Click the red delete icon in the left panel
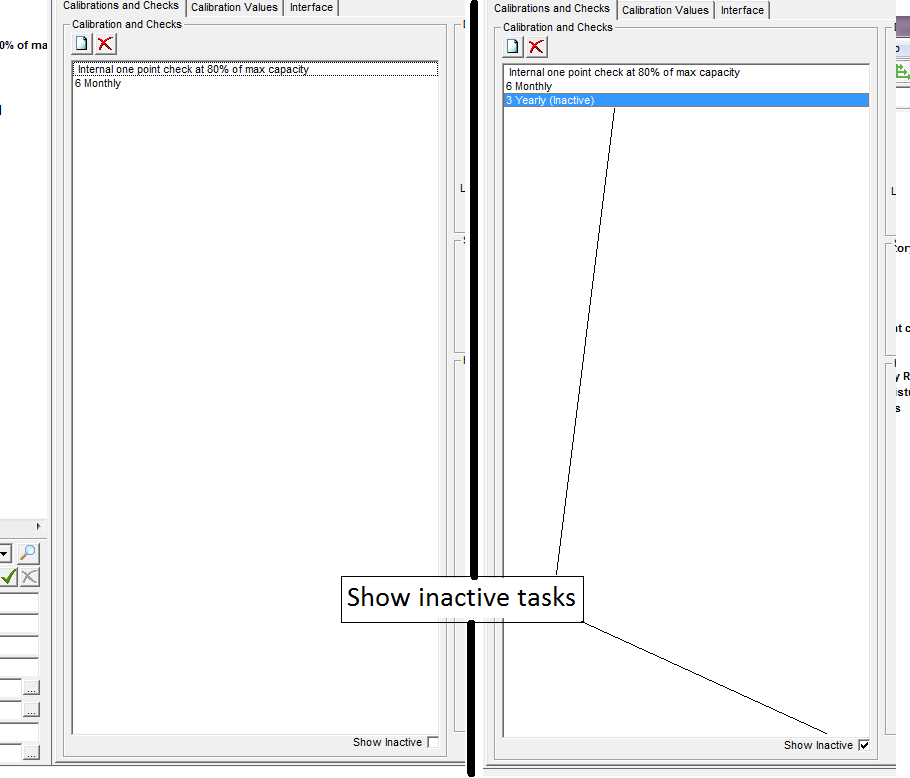910x778 pixels. tap(105, 43)
